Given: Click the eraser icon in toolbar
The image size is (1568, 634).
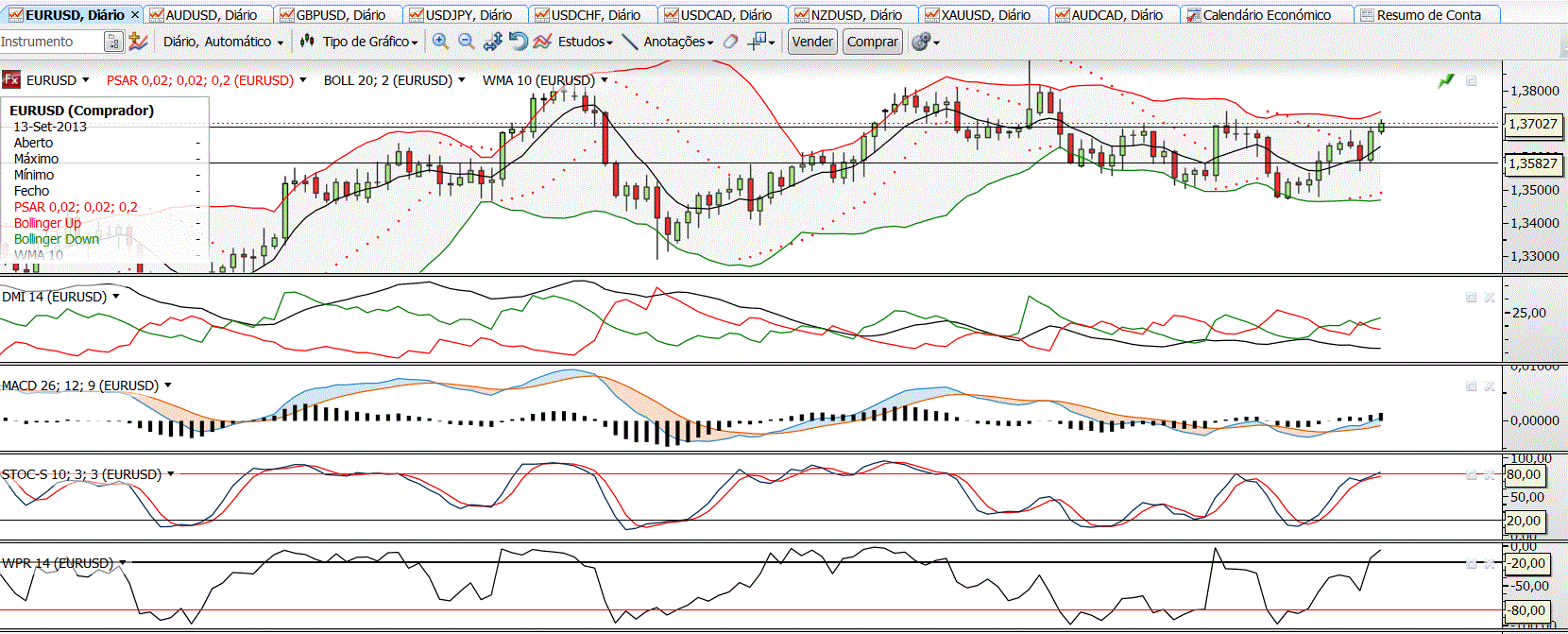Looking at the screenshot, I should [x=730, y=42].
